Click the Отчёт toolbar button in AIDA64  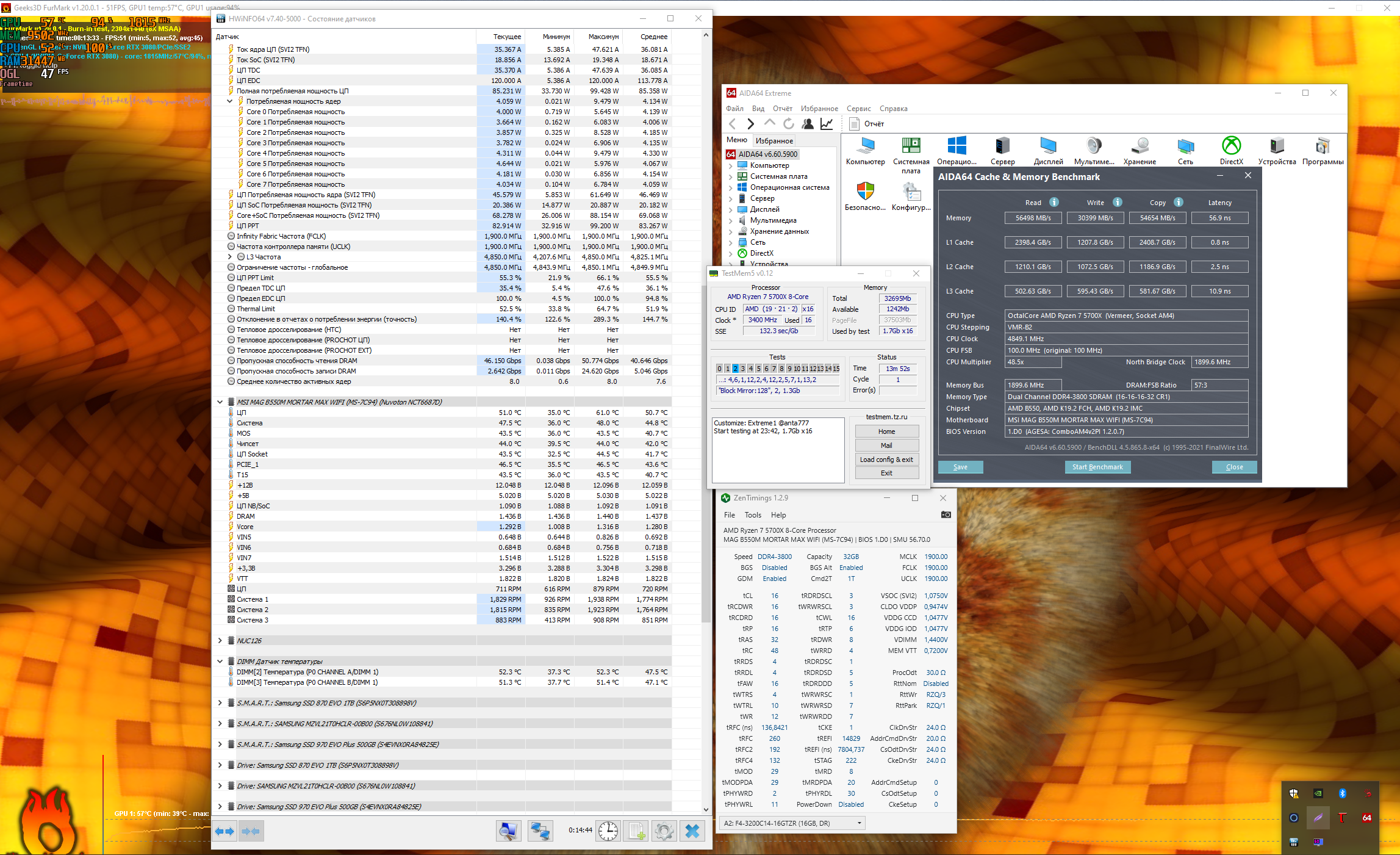click(x=867, y=124)
